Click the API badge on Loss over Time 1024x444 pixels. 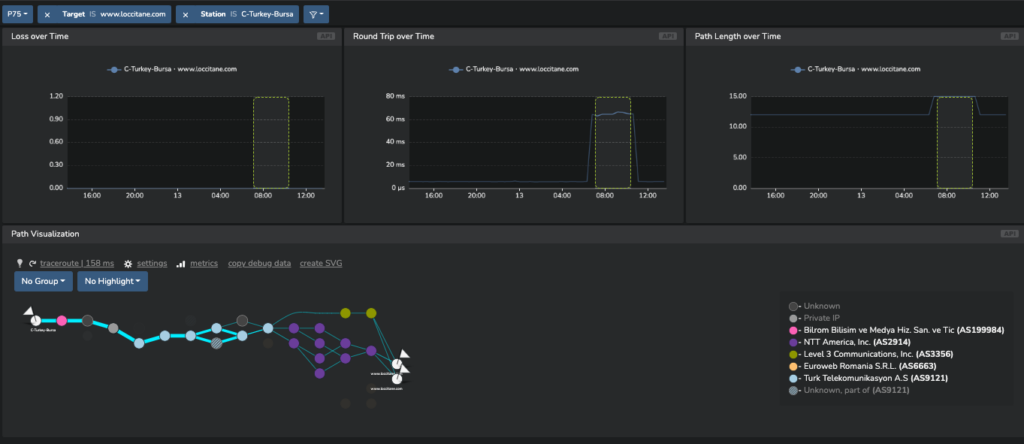click(x=326, y=37)
